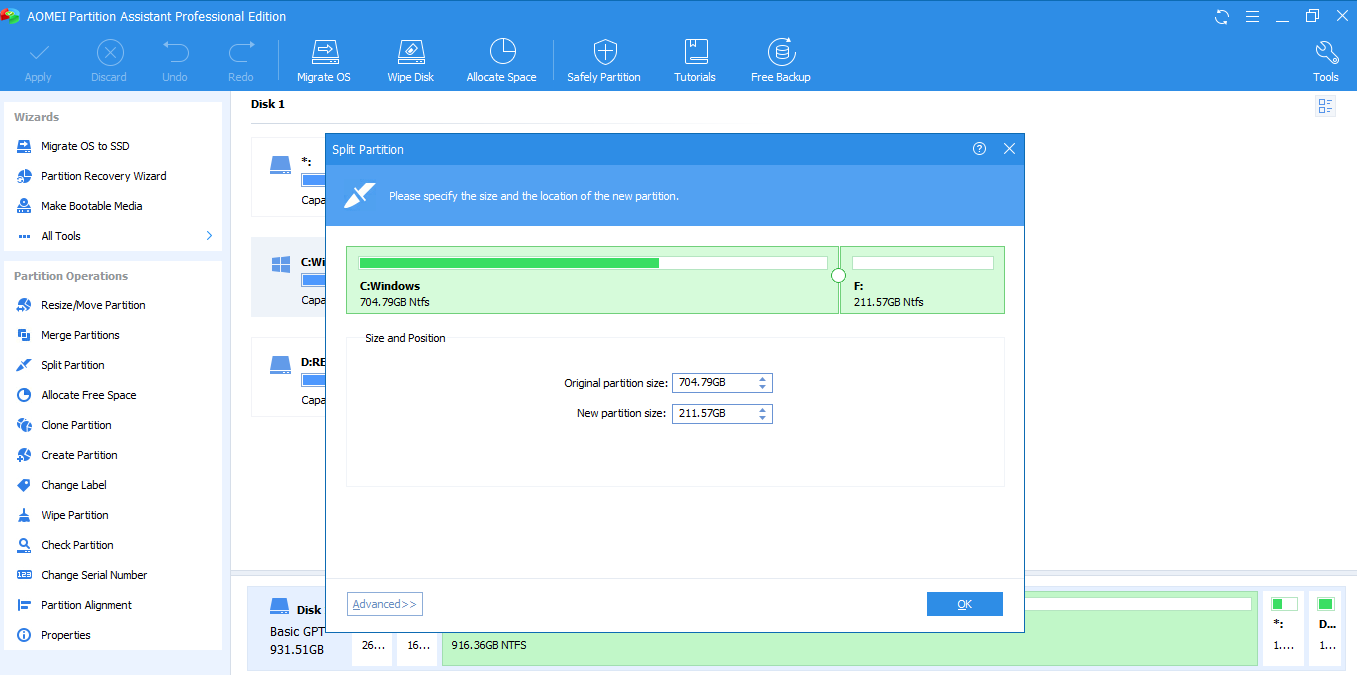Open the Tutorials icon
This screenshot has height=675, width=1357.
(x=694, y=60)
